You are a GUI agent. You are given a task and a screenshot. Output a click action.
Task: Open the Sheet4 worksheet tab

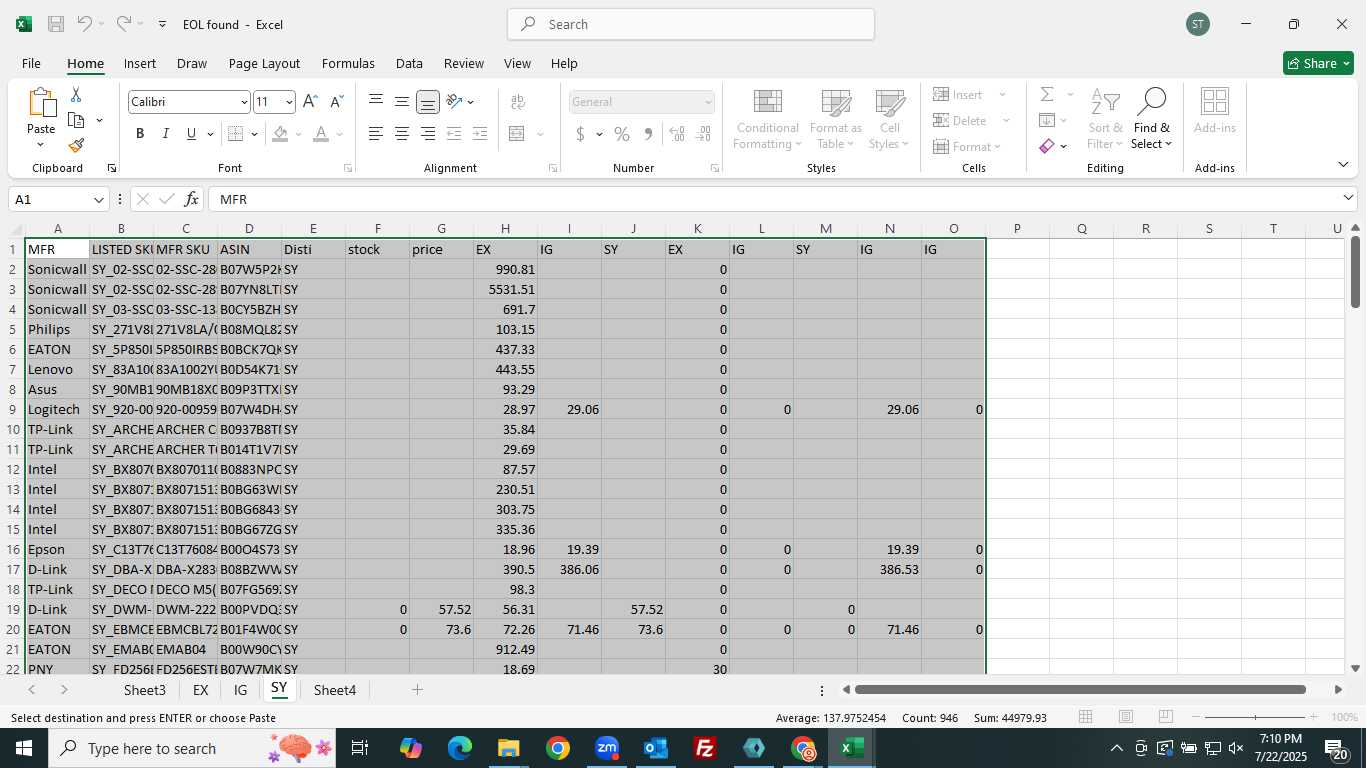point(335,690)
